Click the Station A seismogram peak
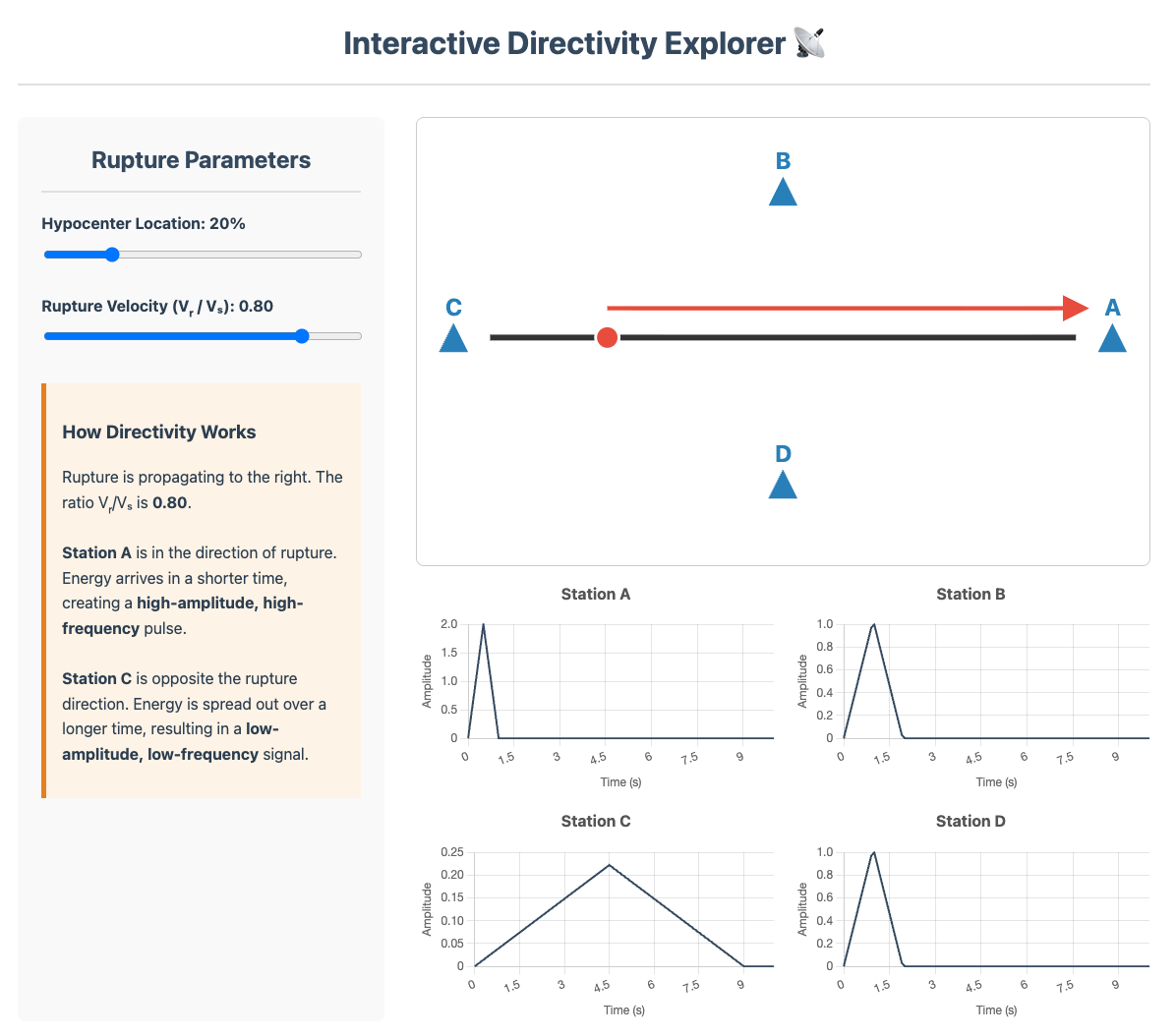Image resolution: width=1176 pixels, height=1036 pixels. [482, 626]
